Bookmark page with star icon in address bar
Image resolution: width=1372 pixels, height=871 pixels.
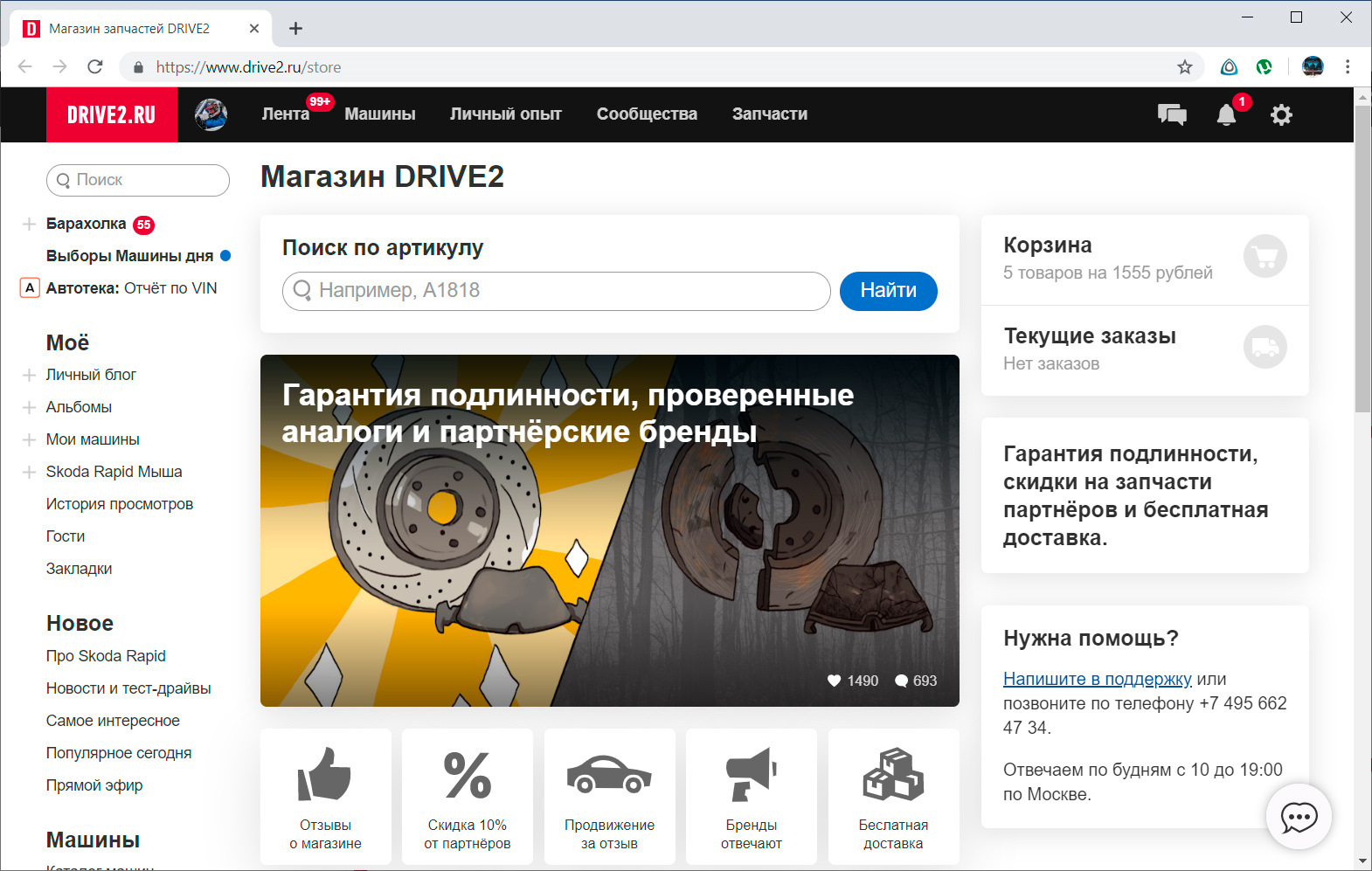(x=1185, y=67)
